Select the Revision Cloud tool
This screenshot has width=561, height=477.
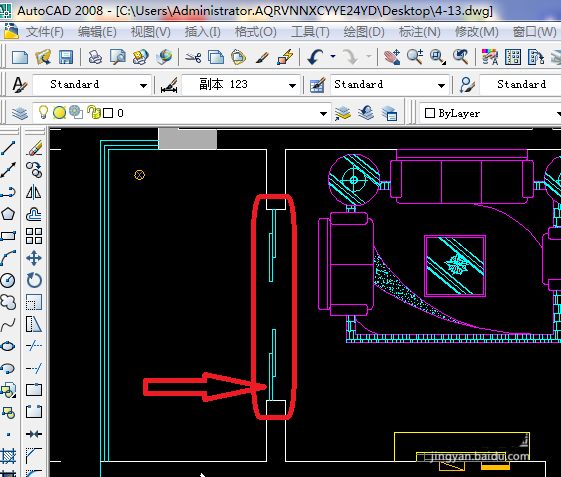8,302
